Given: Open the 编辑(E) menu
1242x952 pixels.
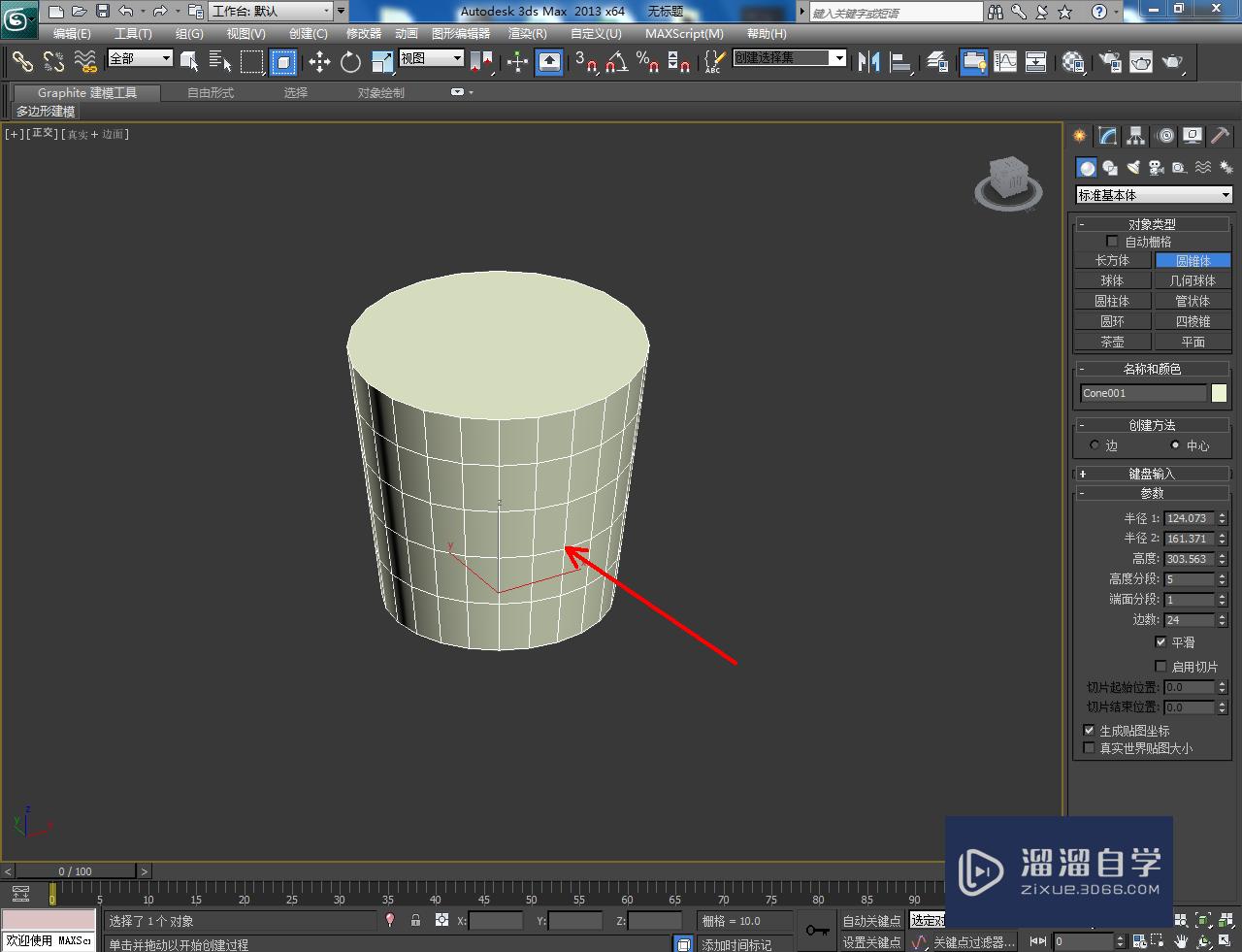Looking at the screenshot, I should 72,33.
